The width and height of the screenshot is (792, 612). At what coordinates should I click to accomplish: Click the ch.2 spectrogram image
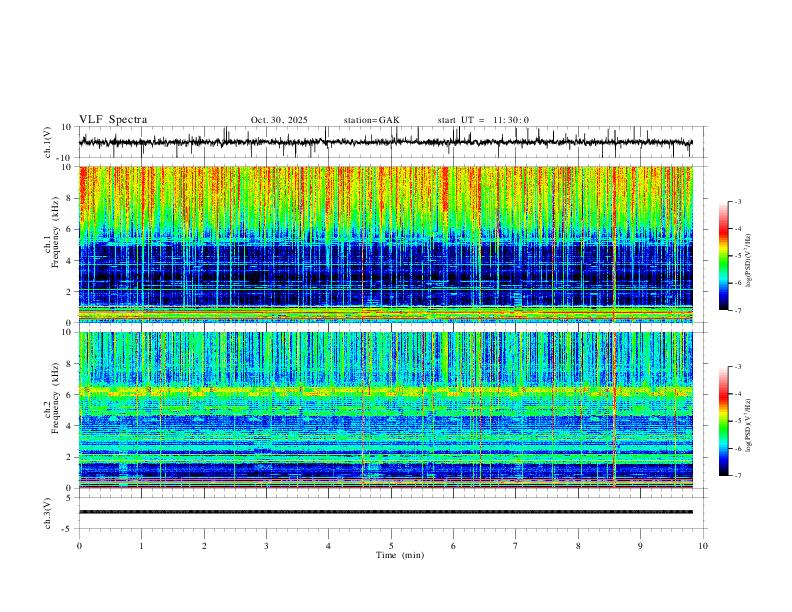[386, 410]
